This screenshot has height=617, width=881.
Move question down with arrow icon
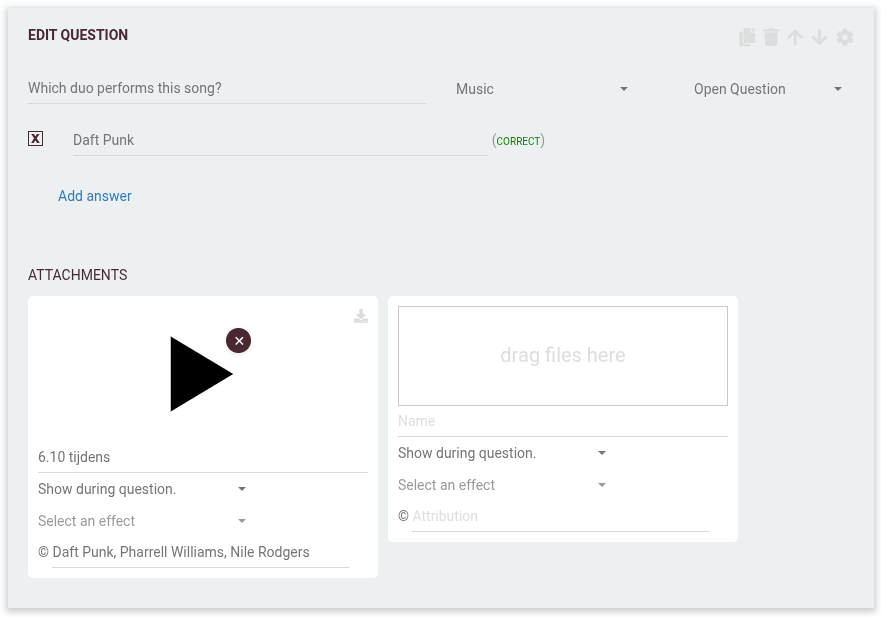[x=819, y=37]
